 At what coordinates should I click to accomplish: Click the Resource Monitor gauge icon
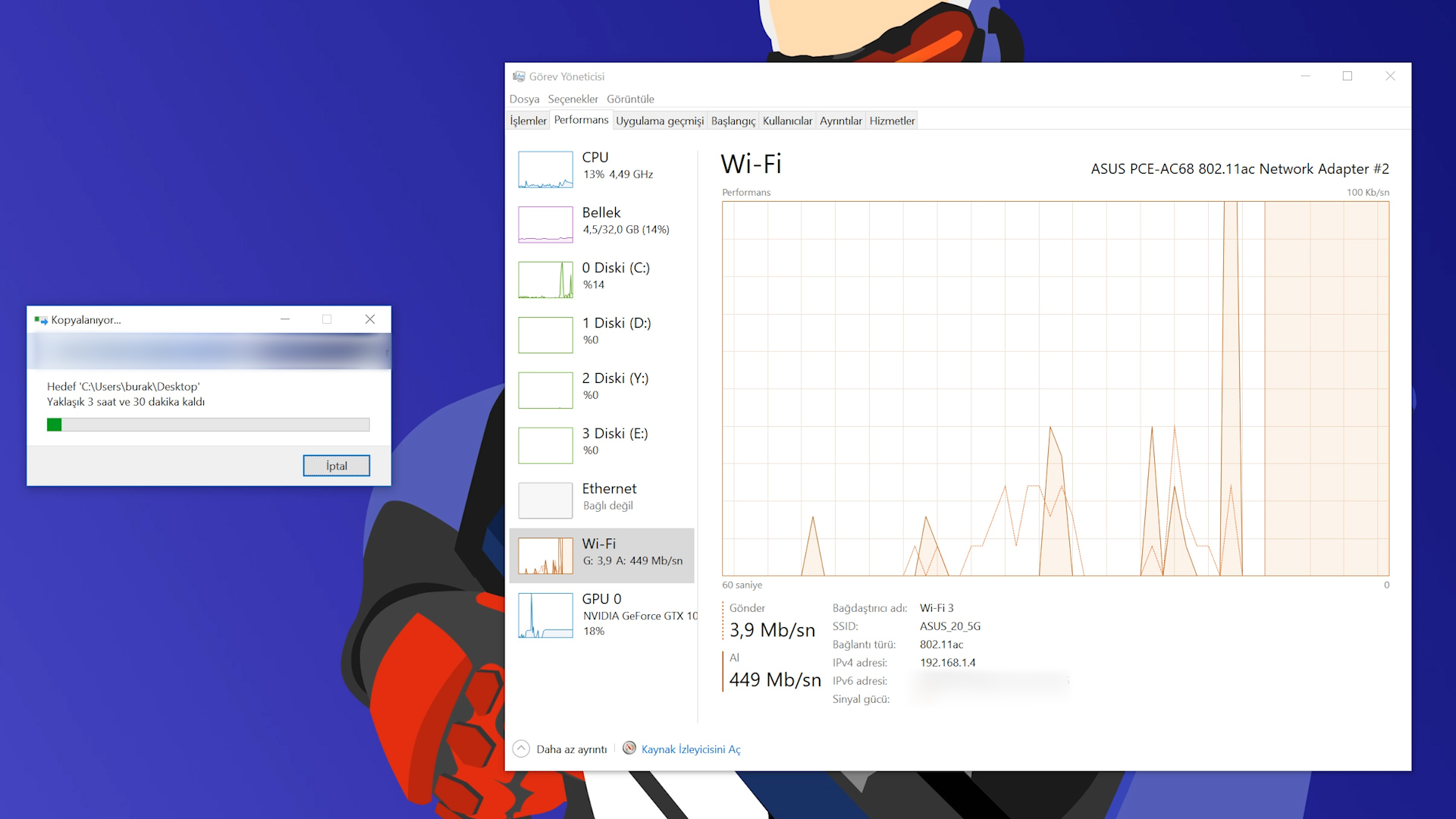(629, 748)
